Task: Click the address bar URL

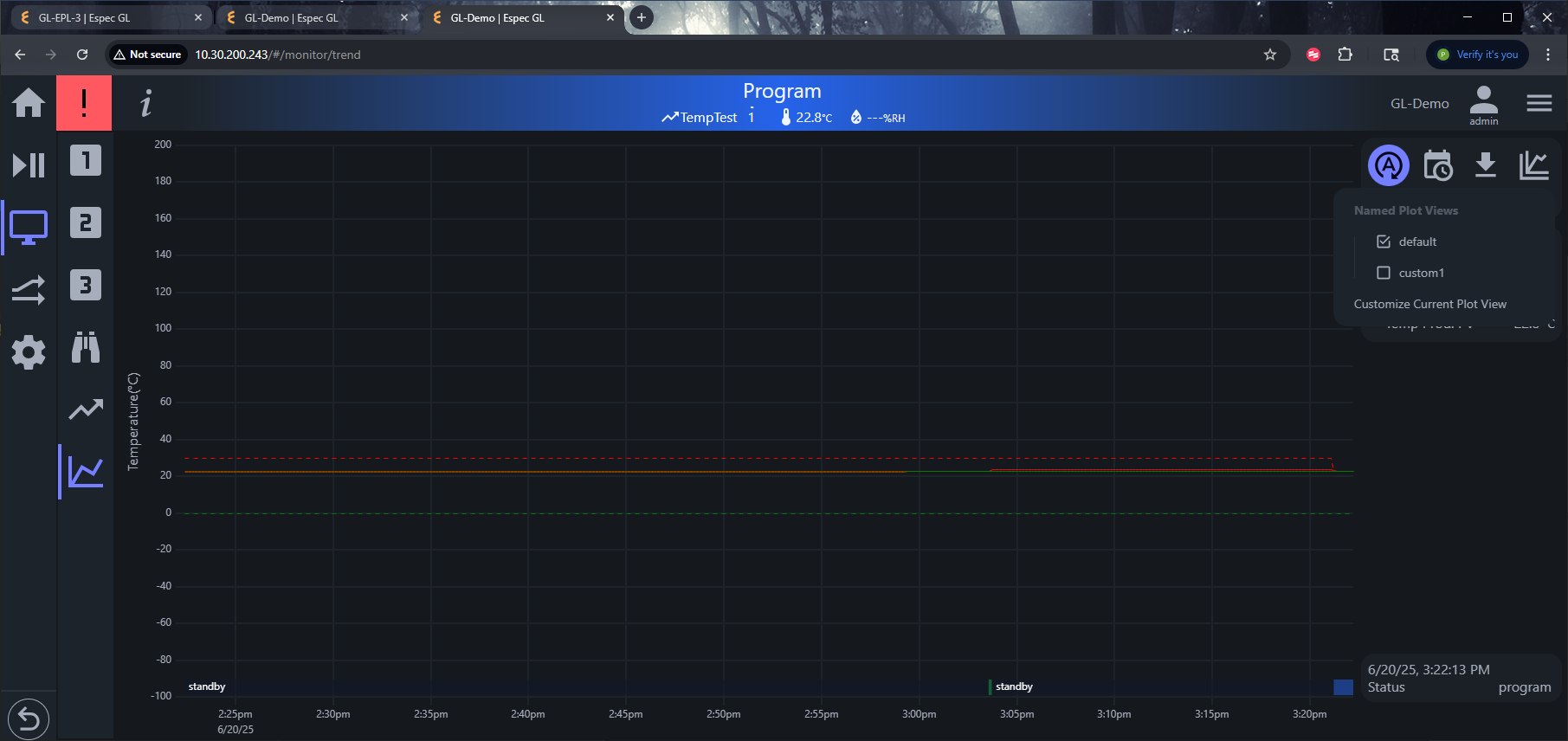Action: click(x=278, y=55)
